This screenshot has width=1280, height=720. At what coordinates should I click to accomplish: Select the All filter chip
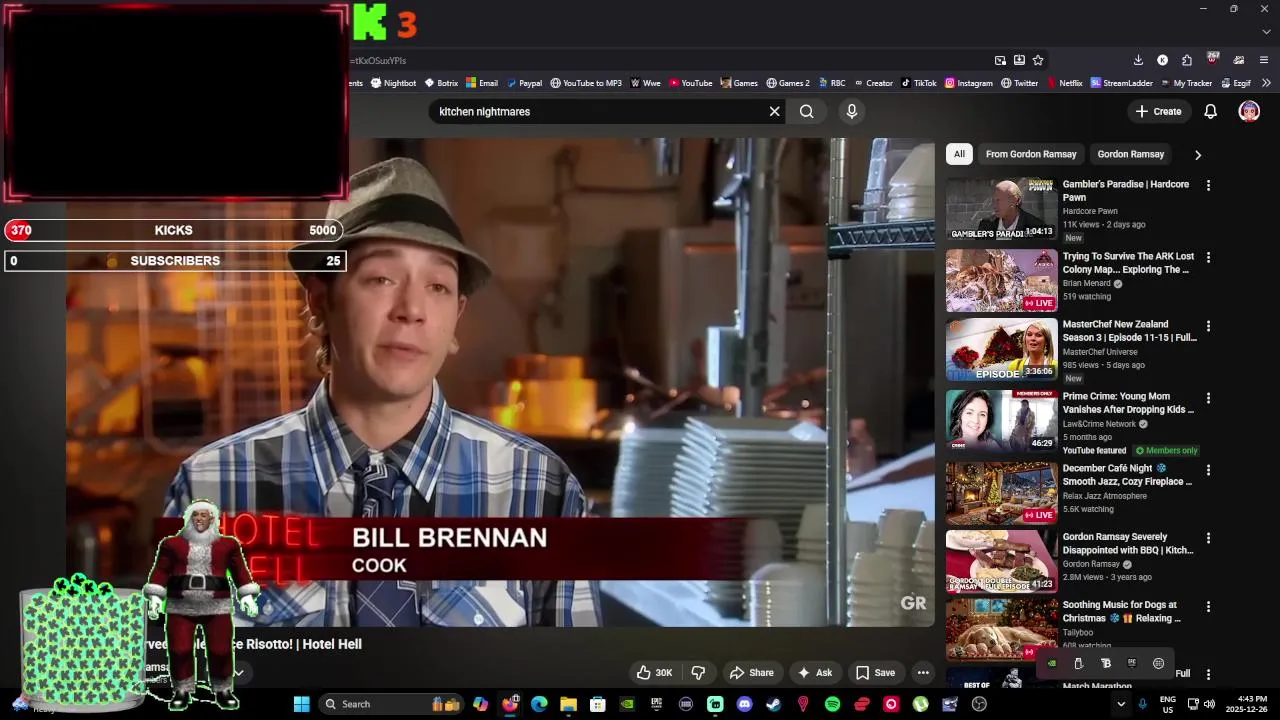coord(959,154)
